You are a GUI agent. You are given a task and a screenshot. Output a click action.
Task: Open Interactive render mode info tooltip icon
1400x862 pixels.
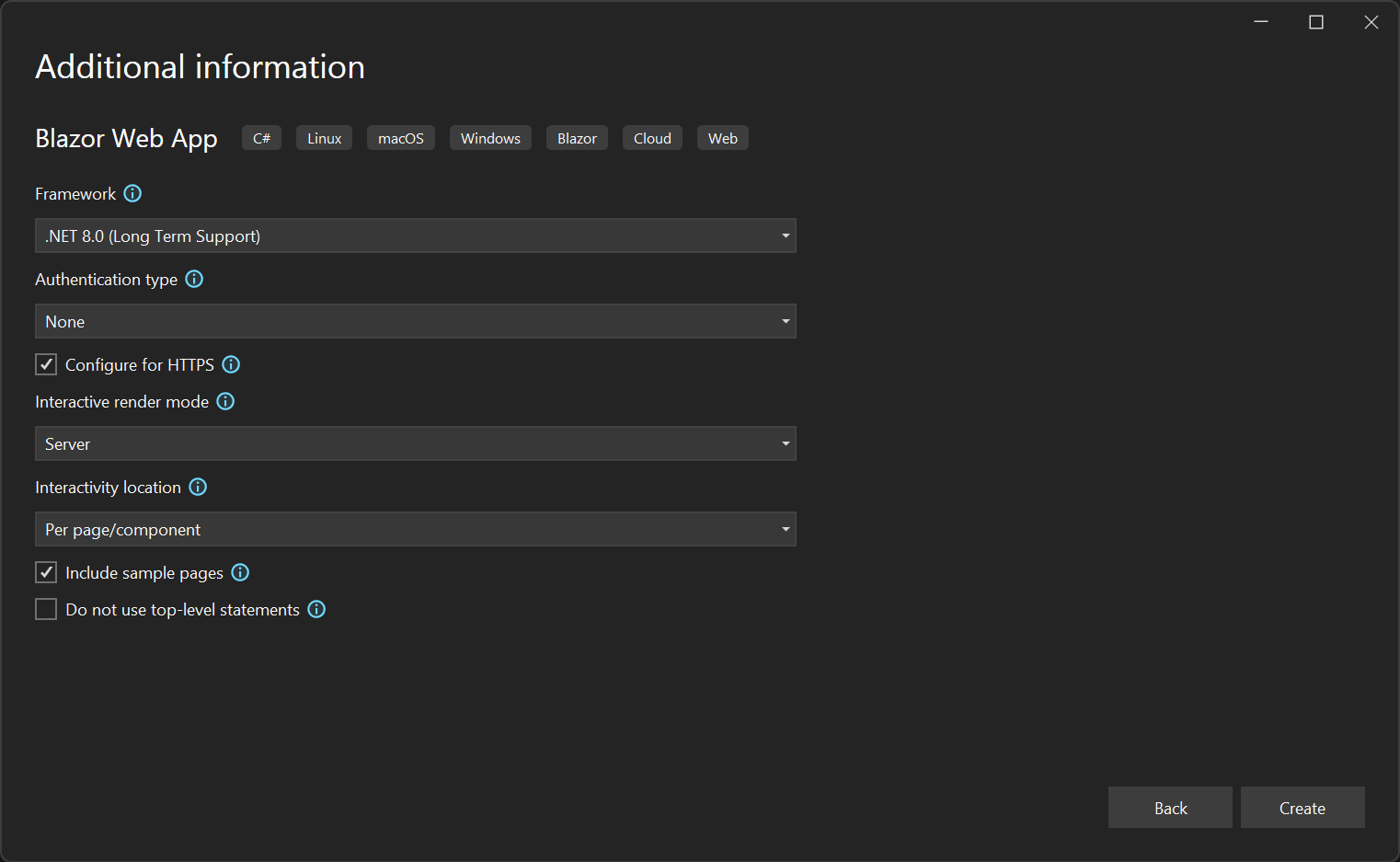[x=225, y=401]
